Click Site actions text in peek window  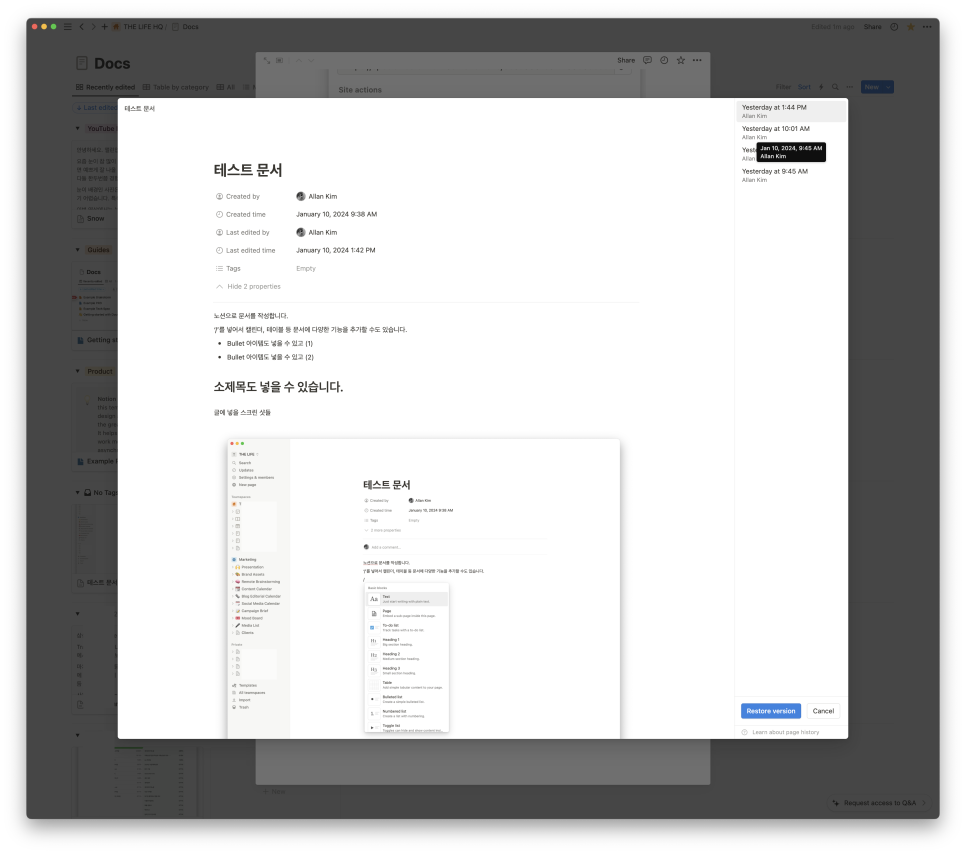point(360,90)
